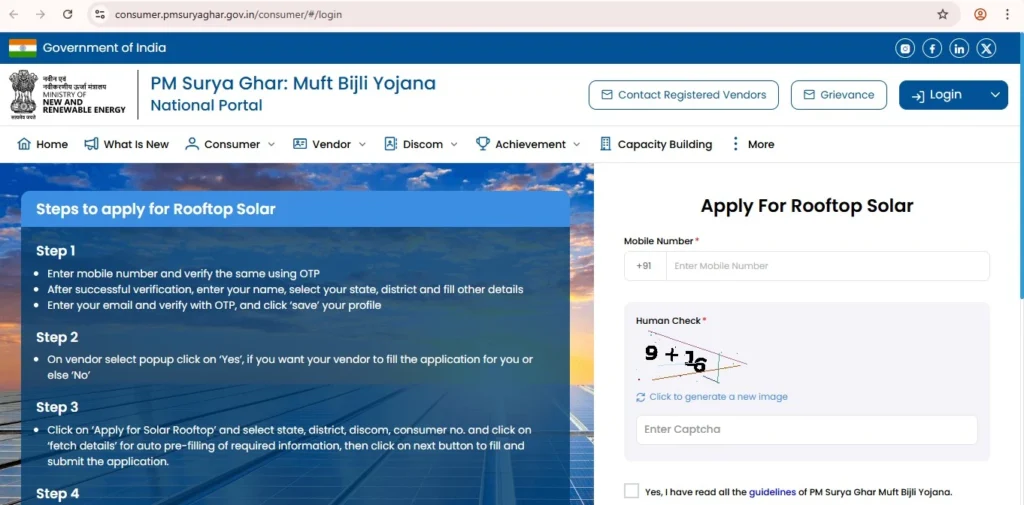Open the browser profile avatar
This screenshot has height=505, width=1024.
pyautogui.click(x=980, y=14)
